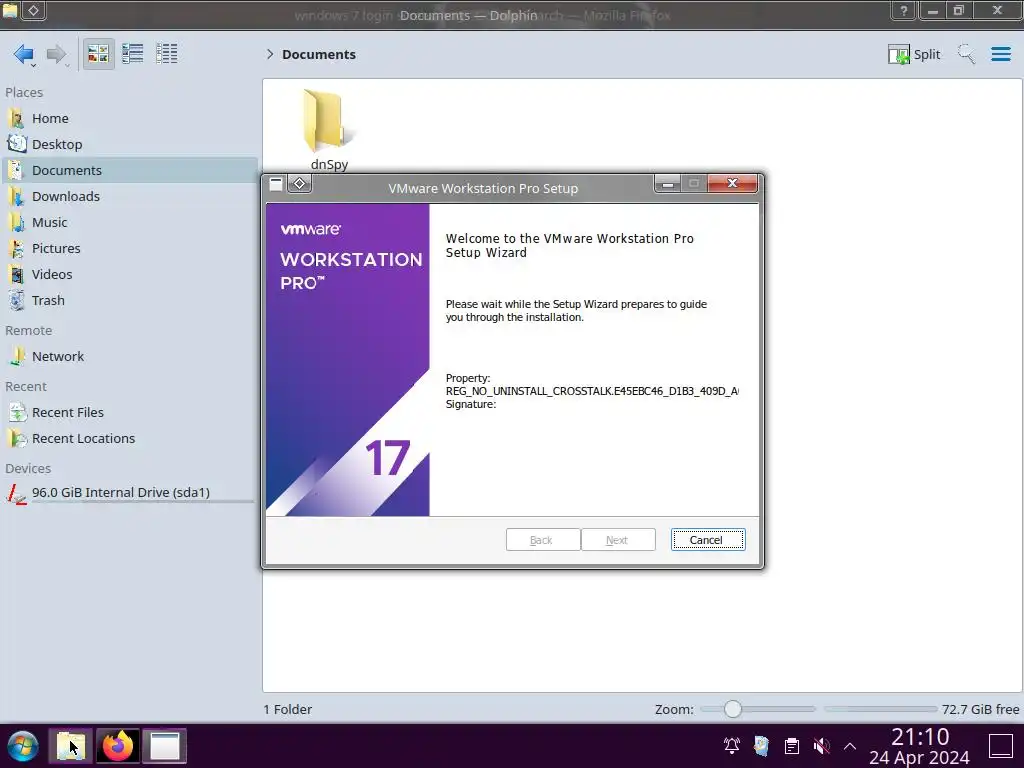Switch Dolphin to Details view mode
This screenshot has width=1024, height=768.
tap(167, 54)
